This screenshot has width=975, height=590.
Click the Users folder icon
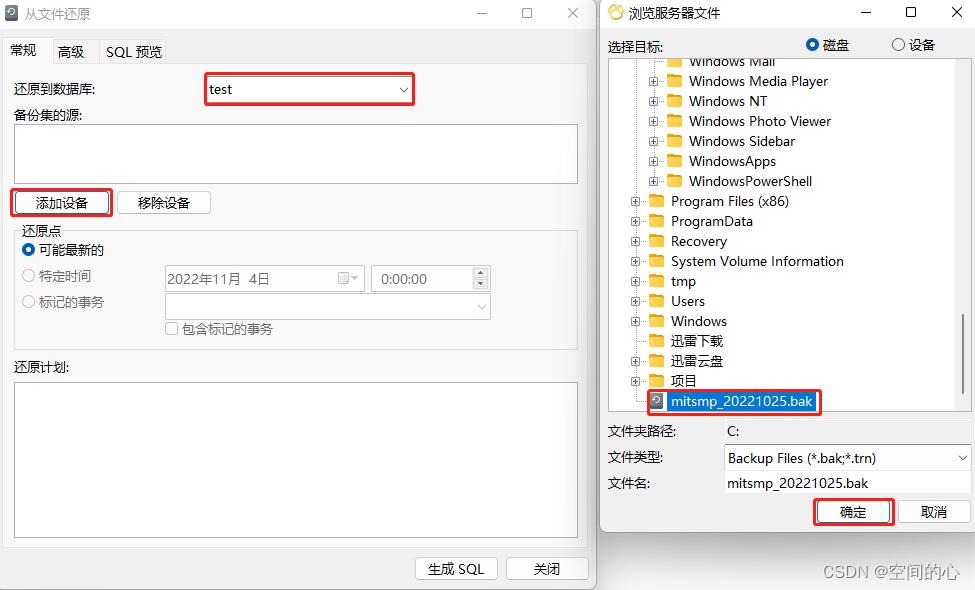point(657,301)
